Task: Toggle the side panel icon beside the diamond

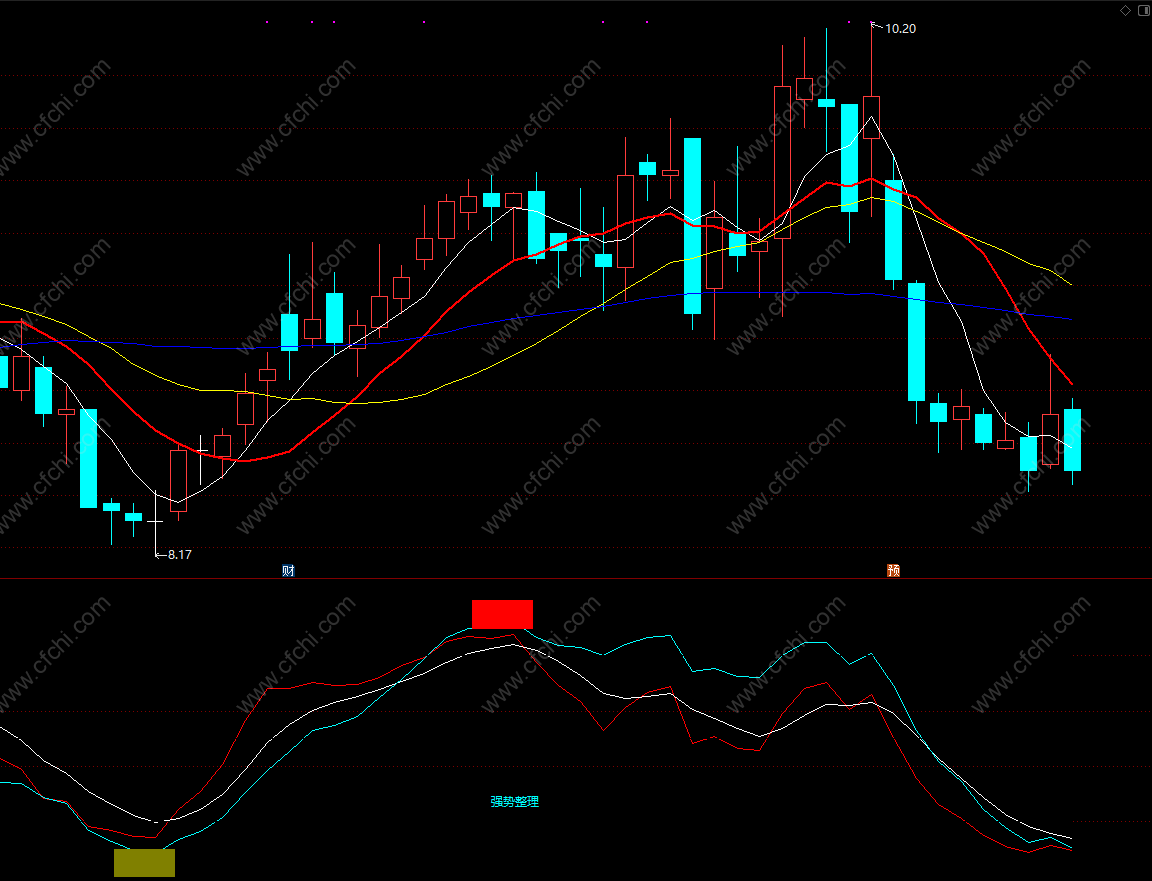Action: coord(1143,10)
